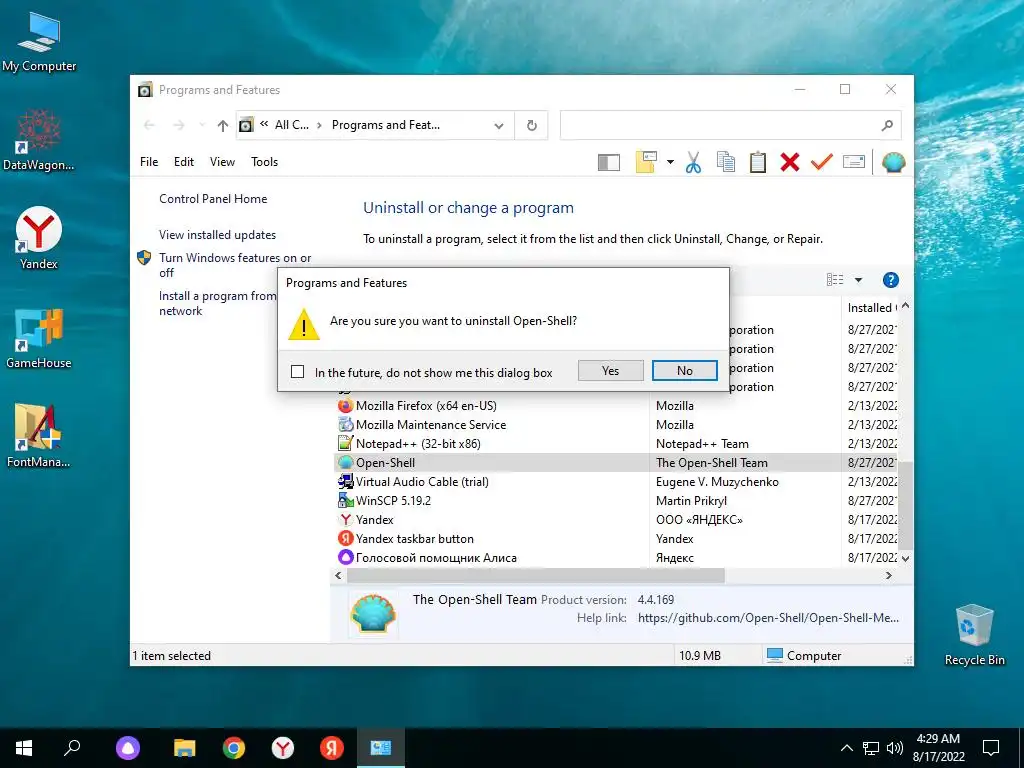
Task: Open the File menu
Action: click(x=149, y=162)
